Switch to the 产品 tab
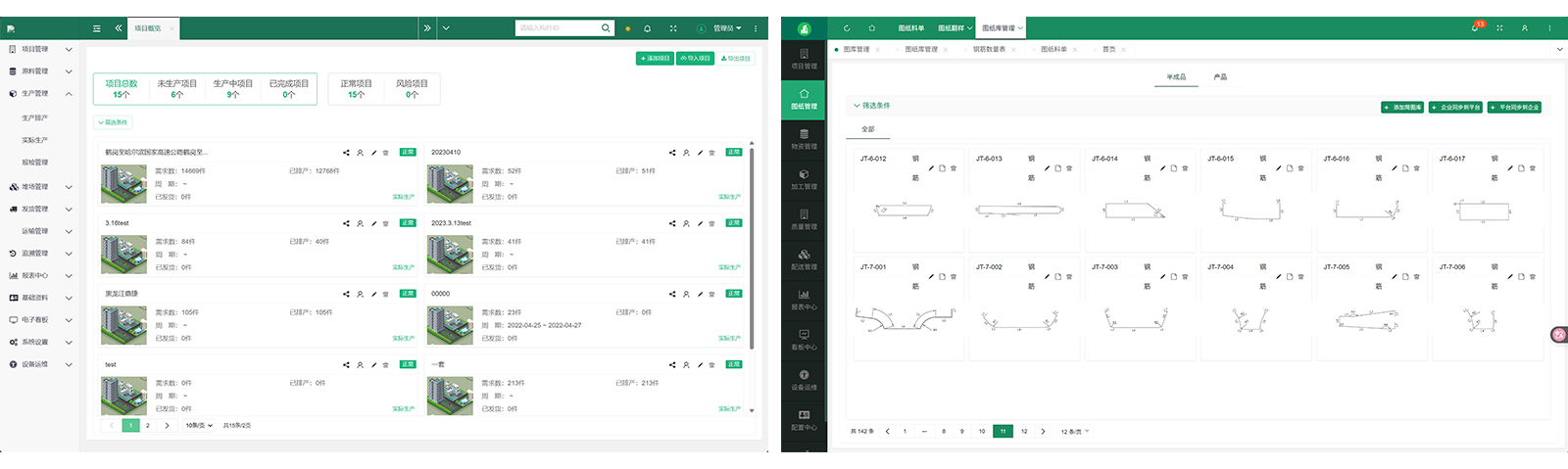This screenshot has height=469, width=1568. tap(1220, 77)
